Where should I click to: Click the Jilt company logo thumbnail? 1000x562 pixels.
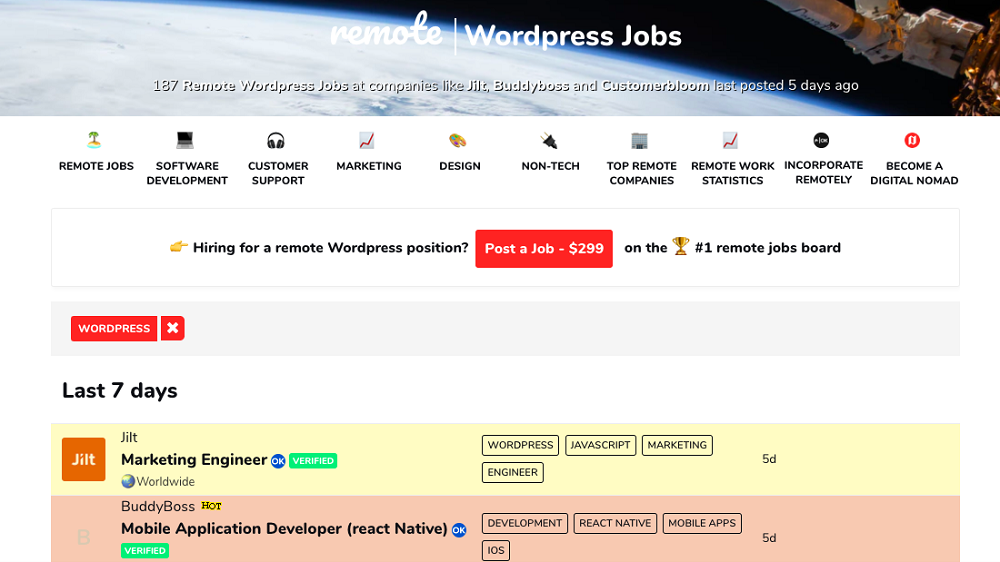coord(83,460)
